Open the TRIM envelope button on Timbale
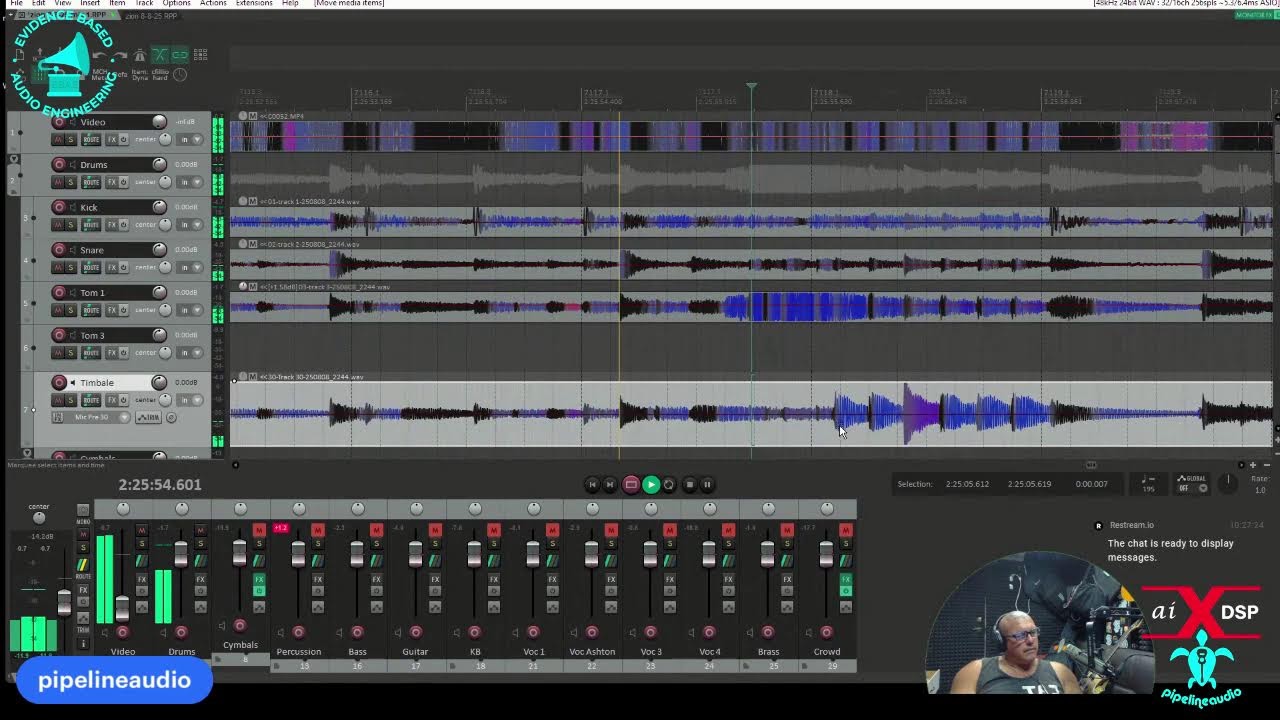Image resolution: width=1280 pixels, height=720 pixels. [x=148, y=417]
